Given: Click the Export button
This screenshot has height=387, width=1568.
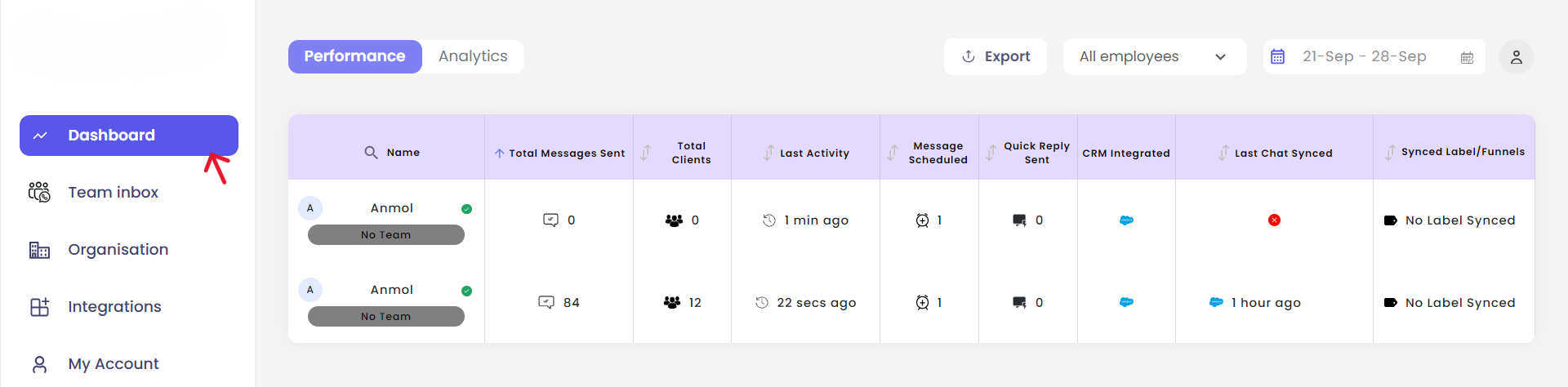Looking at the screenshot, I should [995, 57].
